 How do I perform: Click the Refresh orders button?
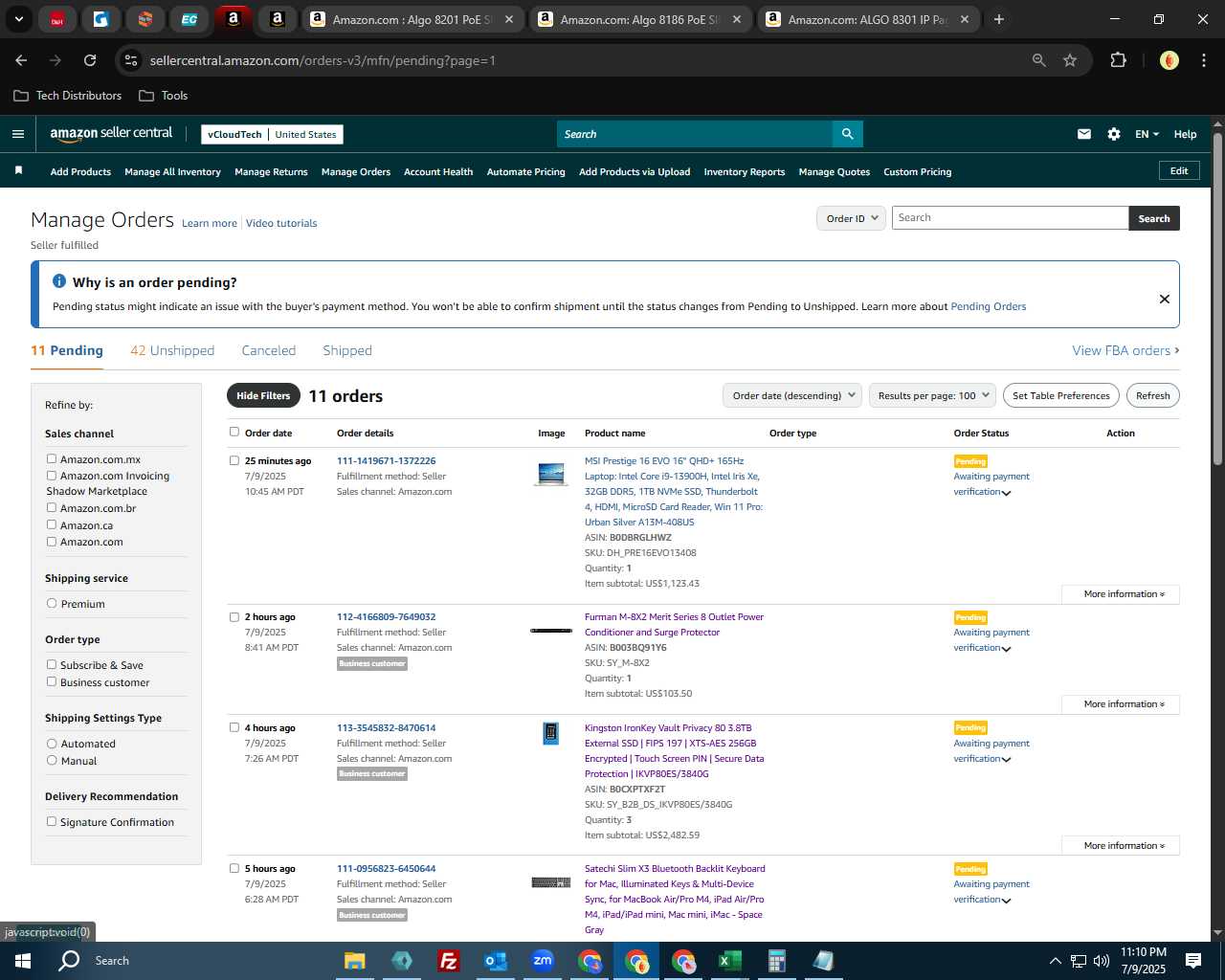click(x=1152, y=395)
